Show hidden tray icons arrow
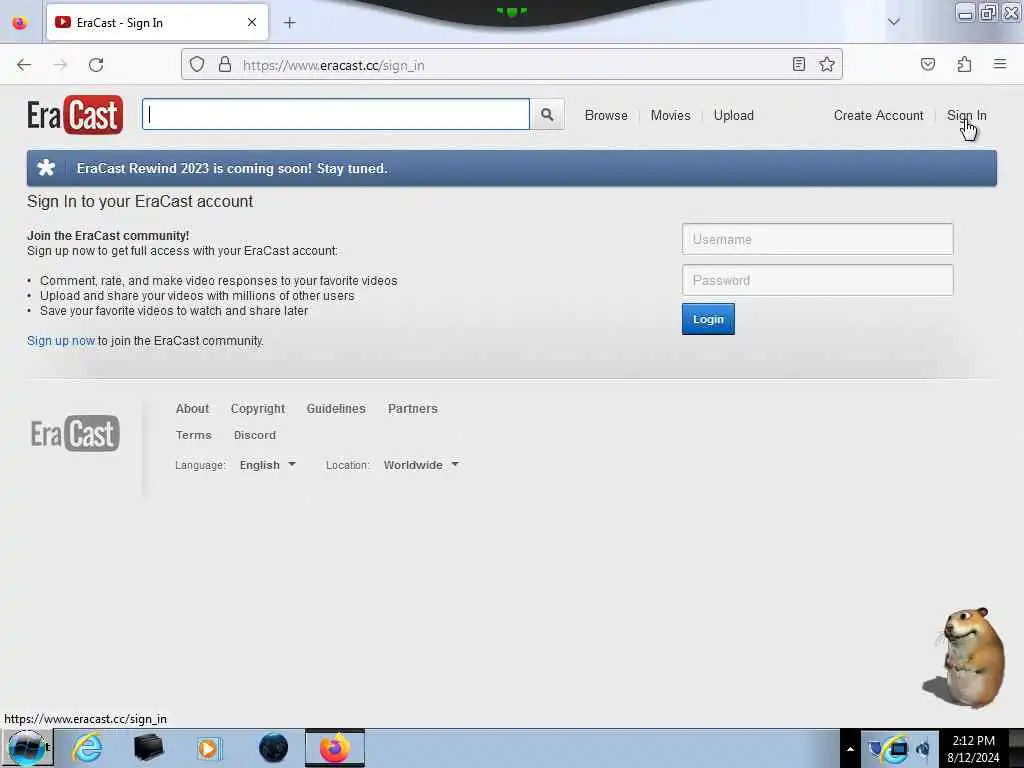The width and height of the screenshot is (1024, 768). [x=850, y=749]
